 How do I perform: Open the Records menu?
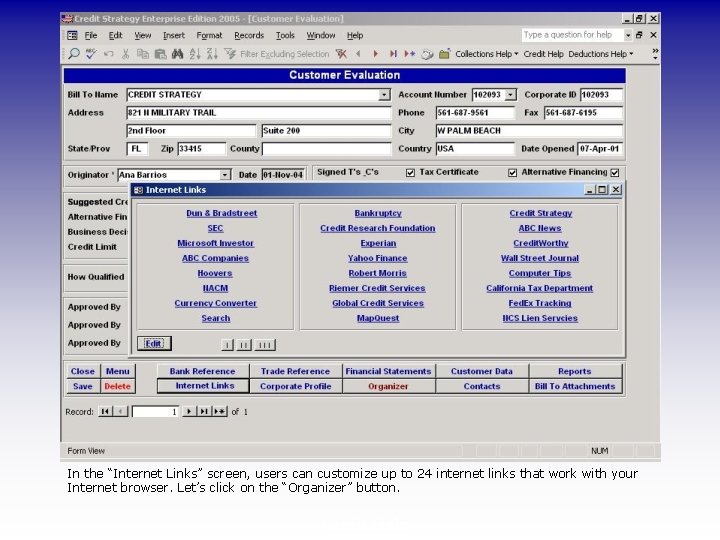point(249,35)
